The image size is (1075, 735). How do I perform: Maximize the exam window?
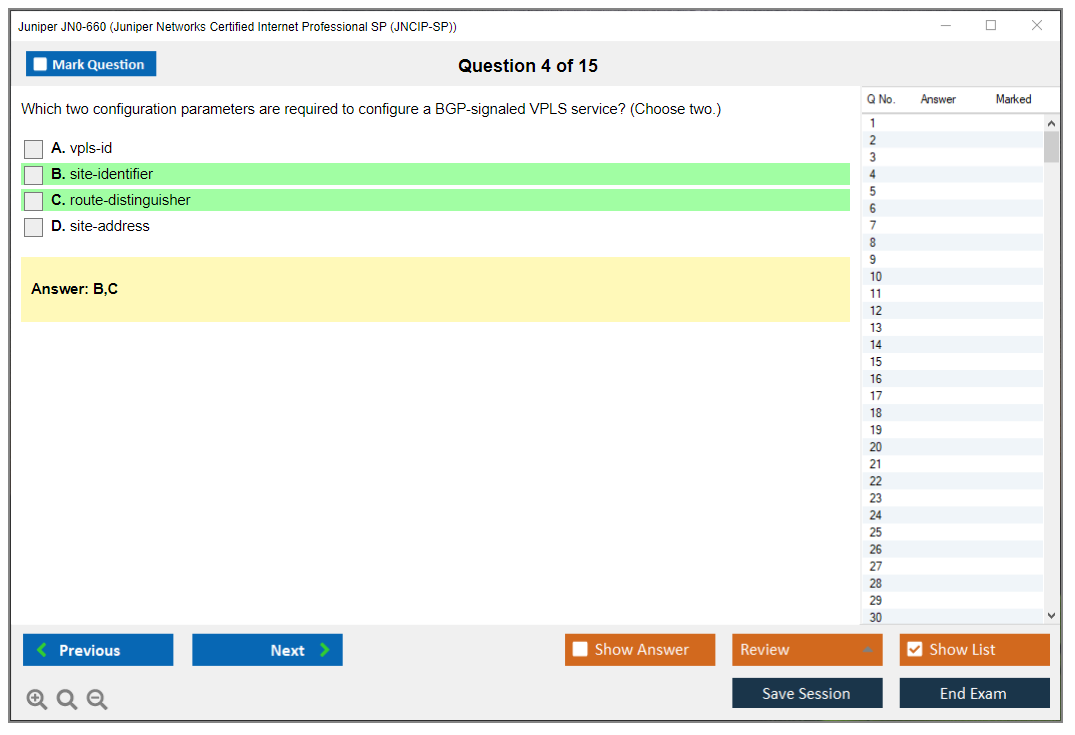coord(991,26)
